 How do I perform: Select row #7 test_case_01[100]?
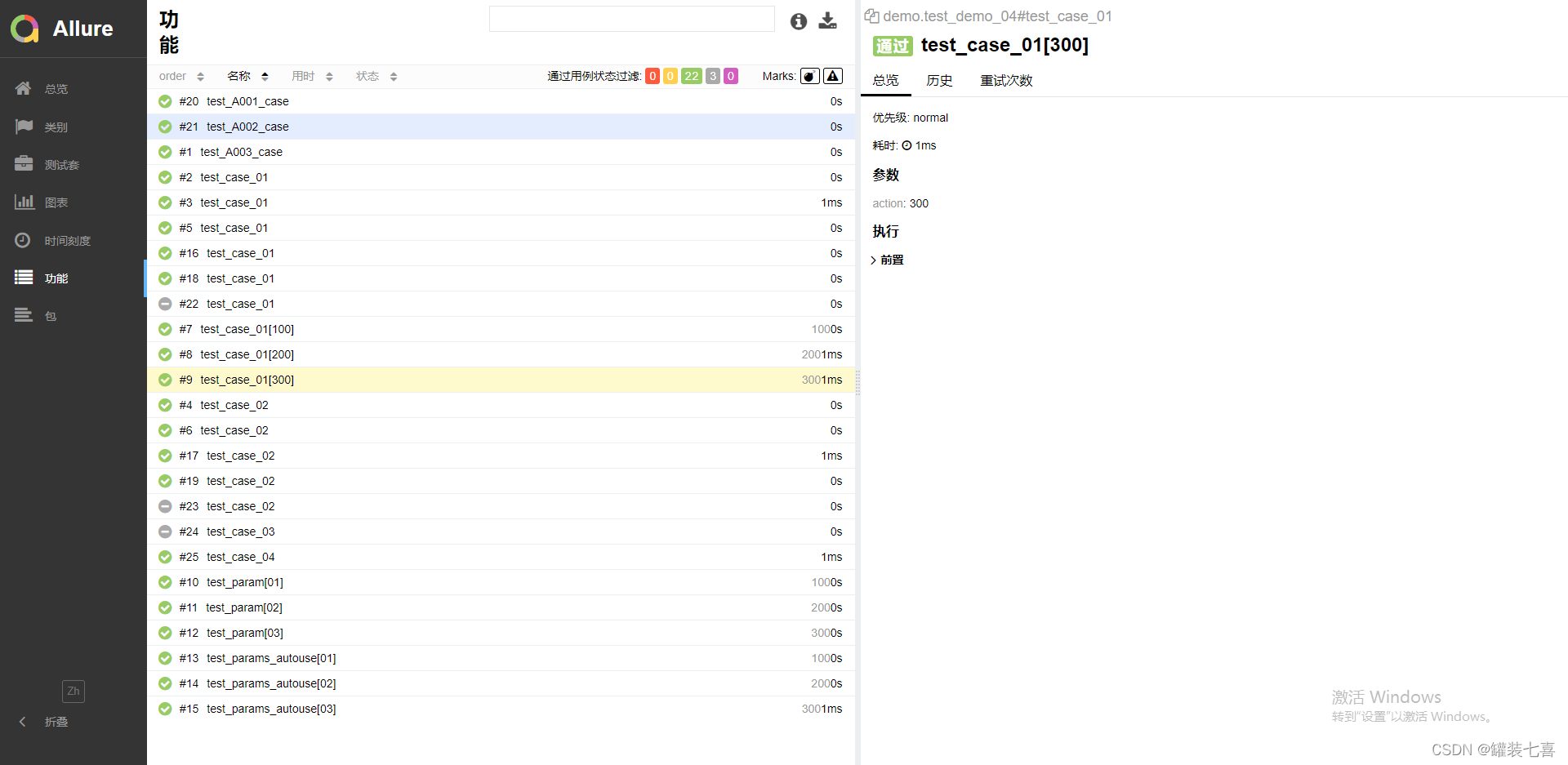501,329
